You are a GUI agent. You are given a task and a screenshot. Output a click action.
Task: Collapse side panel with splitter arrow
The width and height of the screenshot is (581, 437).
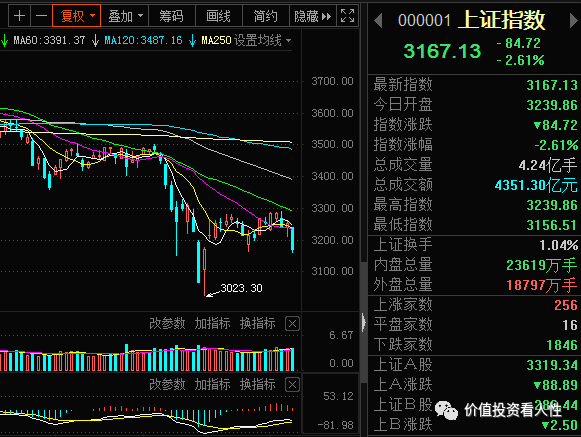(364, 322)
